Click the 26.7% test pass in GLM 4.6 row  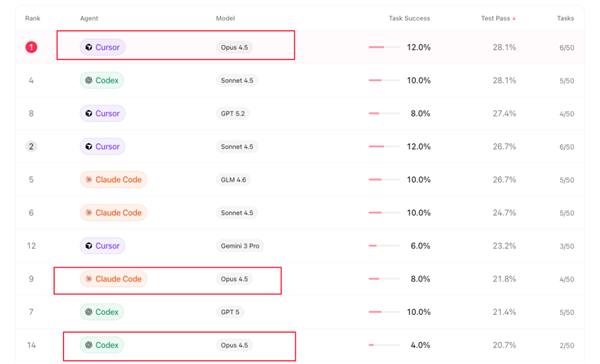click(x=504, y=180)
